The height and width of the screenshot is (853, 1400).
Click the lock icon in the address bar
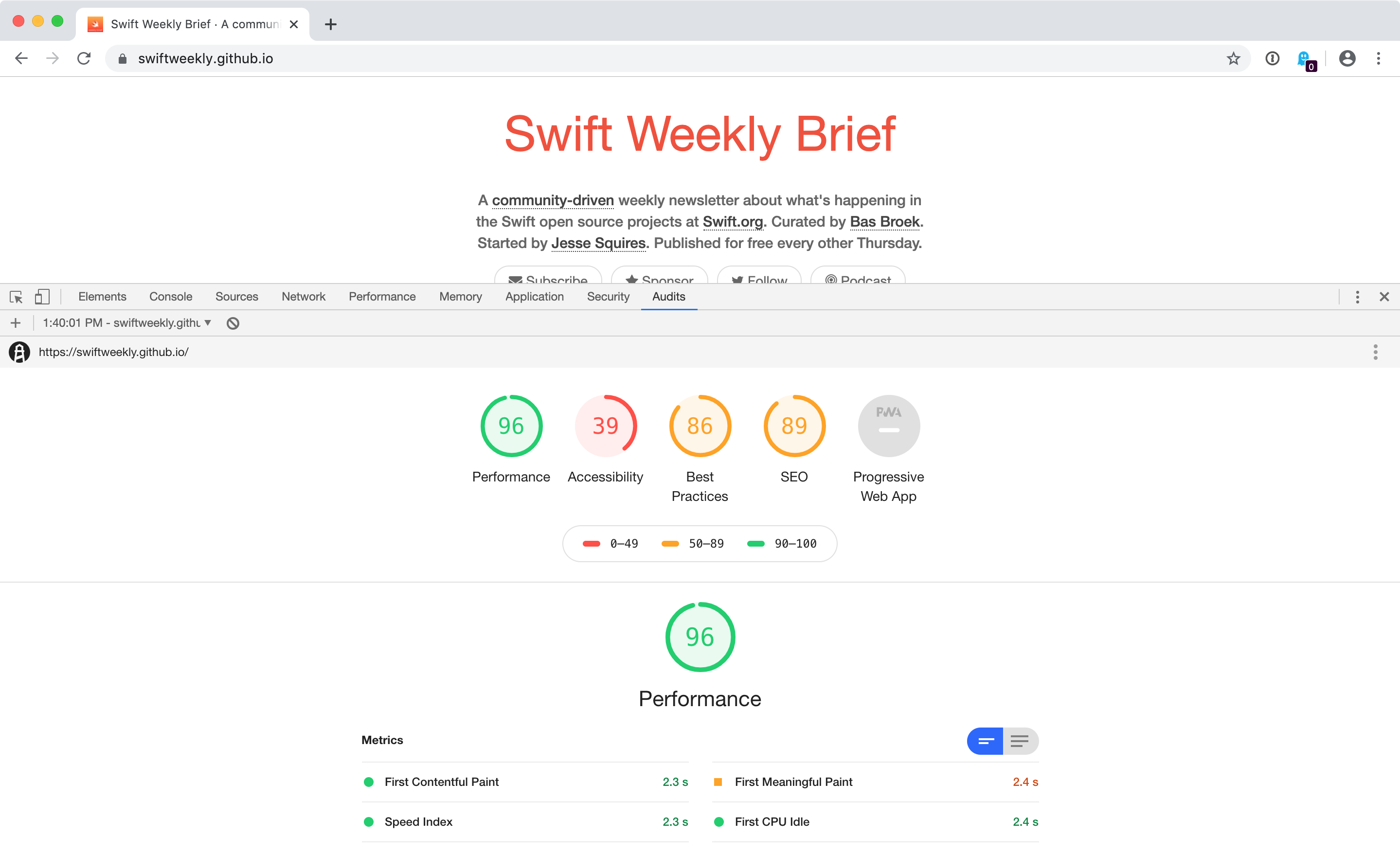tap(122, 58)
